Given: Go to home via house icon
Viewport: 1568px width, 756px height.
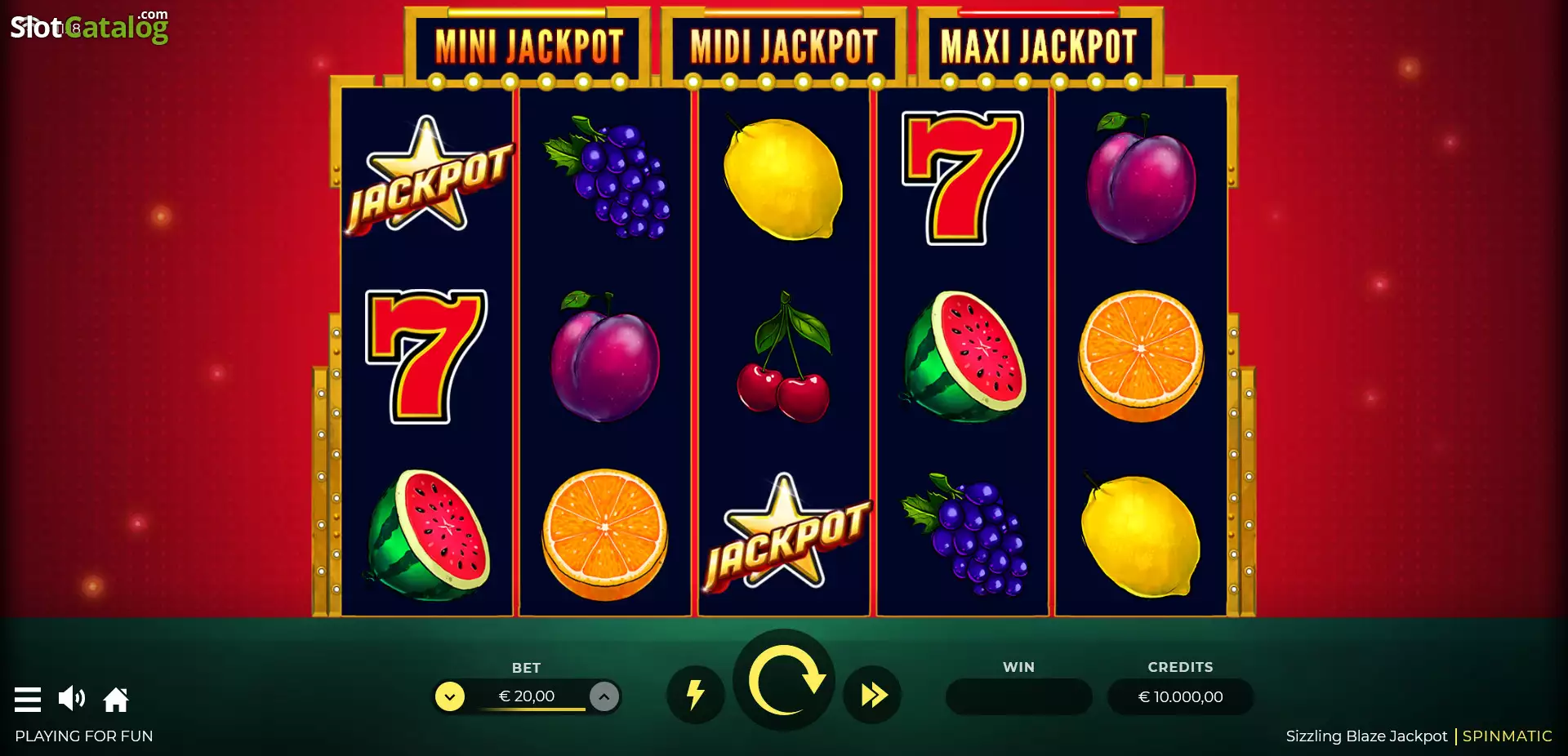Looking at the screenshot, I should click(116, 700).
